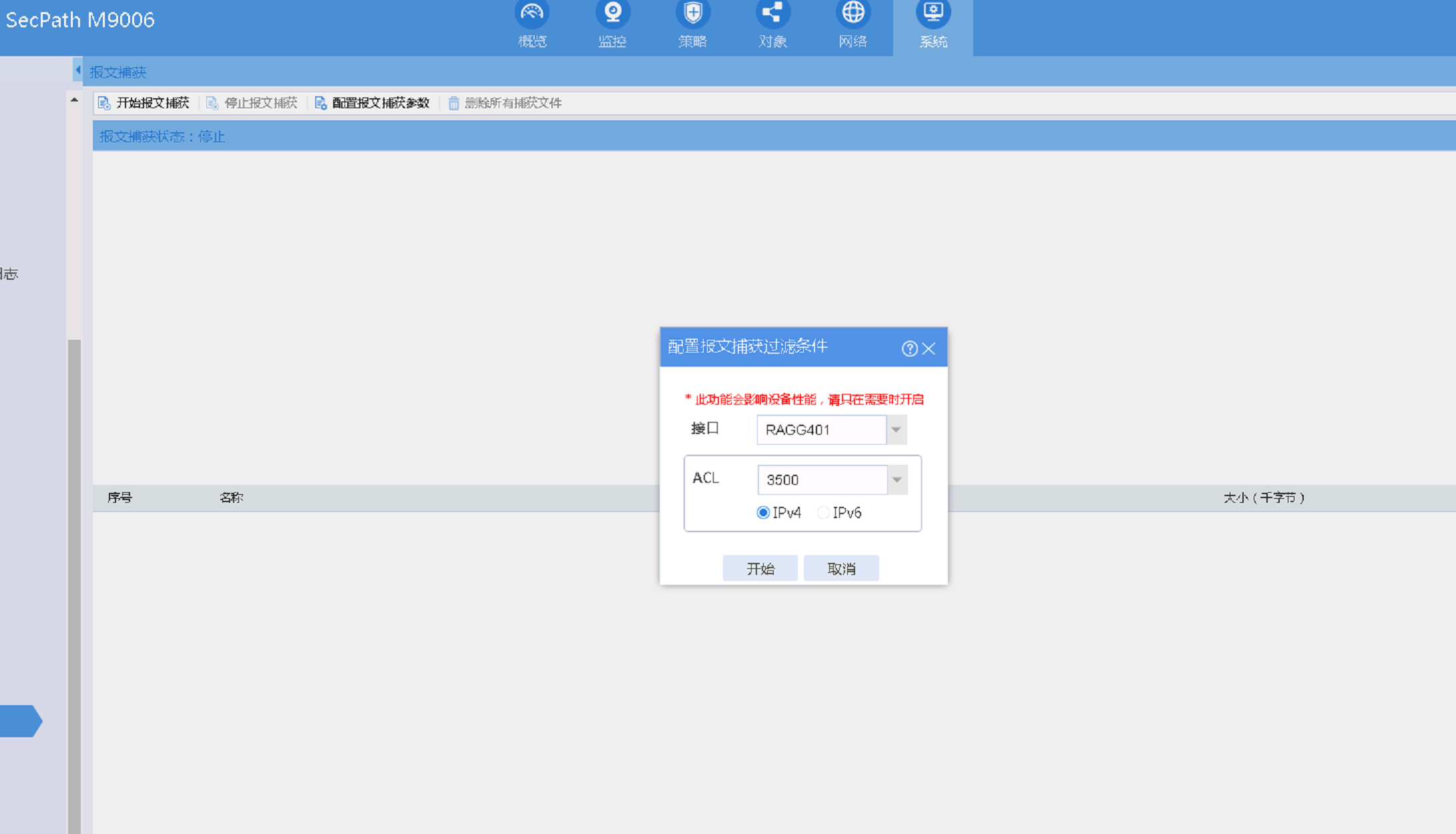Select the IPv6 radio button
Image resolution: width=1456 pixels, height=834 pixels.
point(823,512)
